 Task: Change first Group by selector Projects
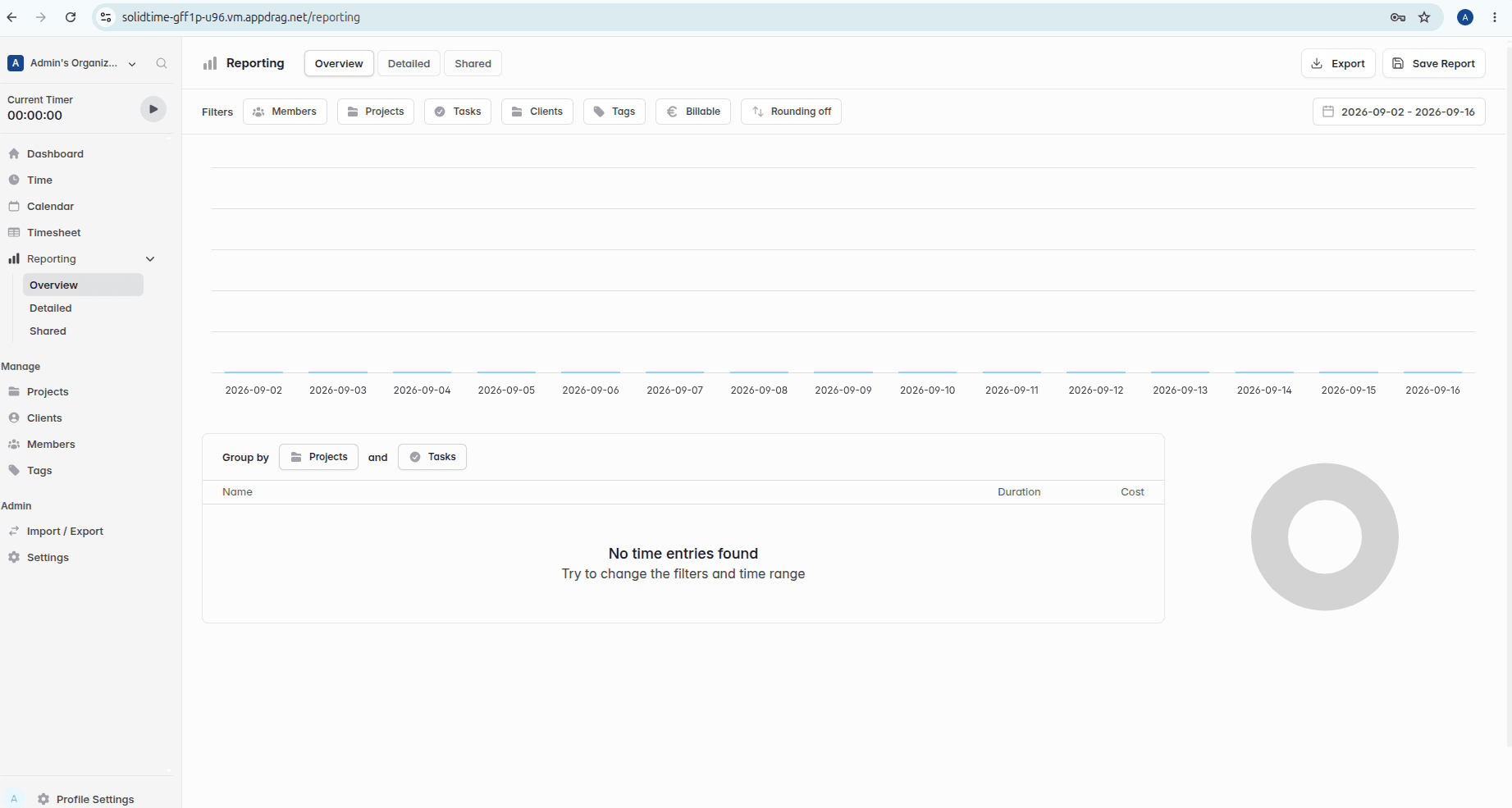pyautogui.click(x=318, y=457)
